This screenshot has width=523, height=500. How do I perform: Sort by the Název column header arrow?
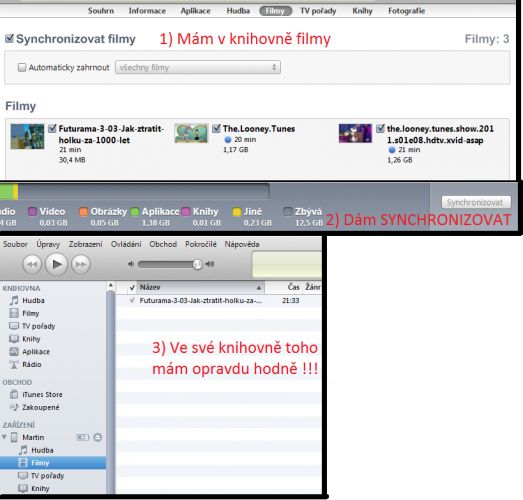click(259, 288)
